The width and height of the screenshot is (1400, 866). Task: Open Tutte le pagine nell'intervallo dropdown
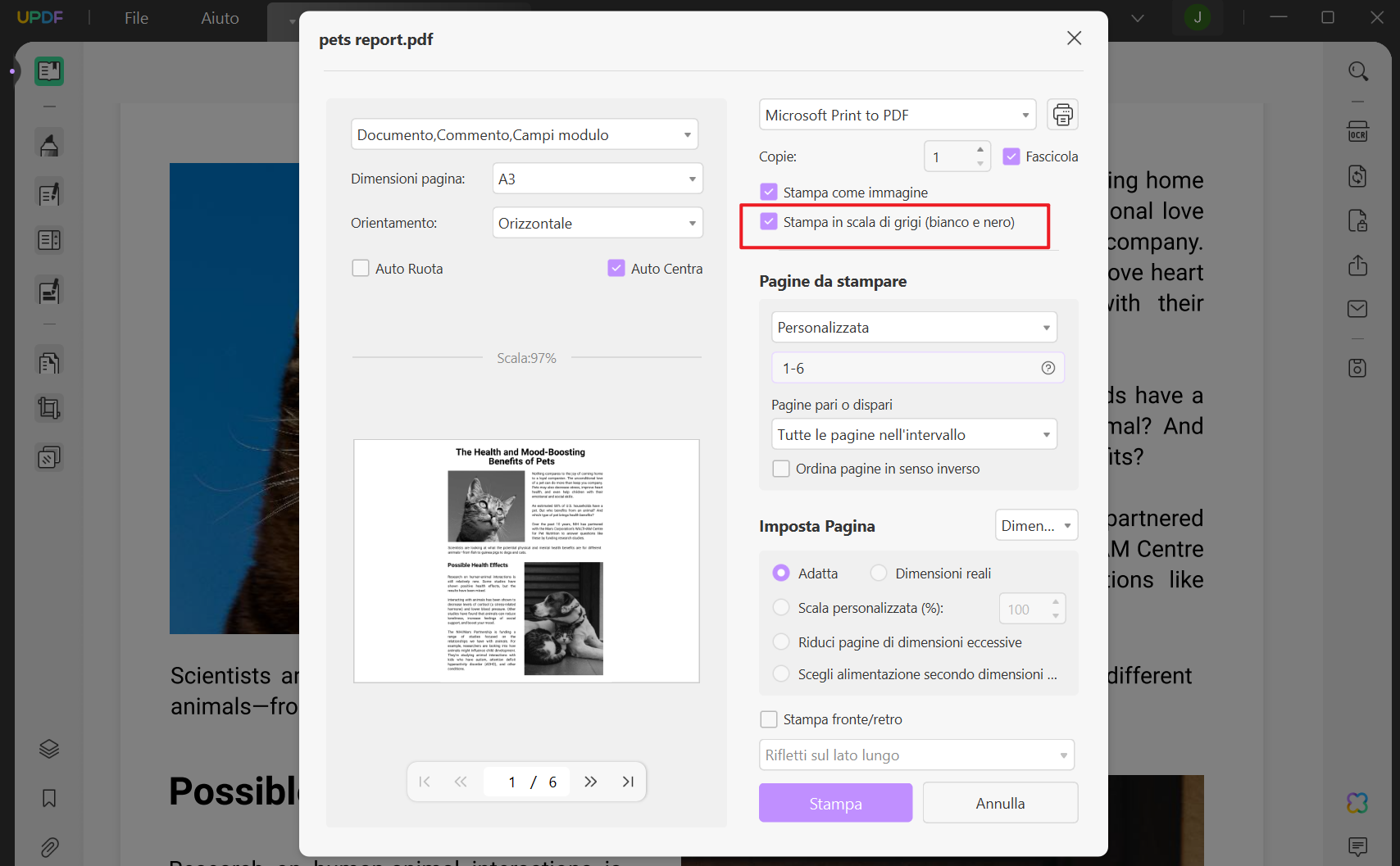point(914,434)
